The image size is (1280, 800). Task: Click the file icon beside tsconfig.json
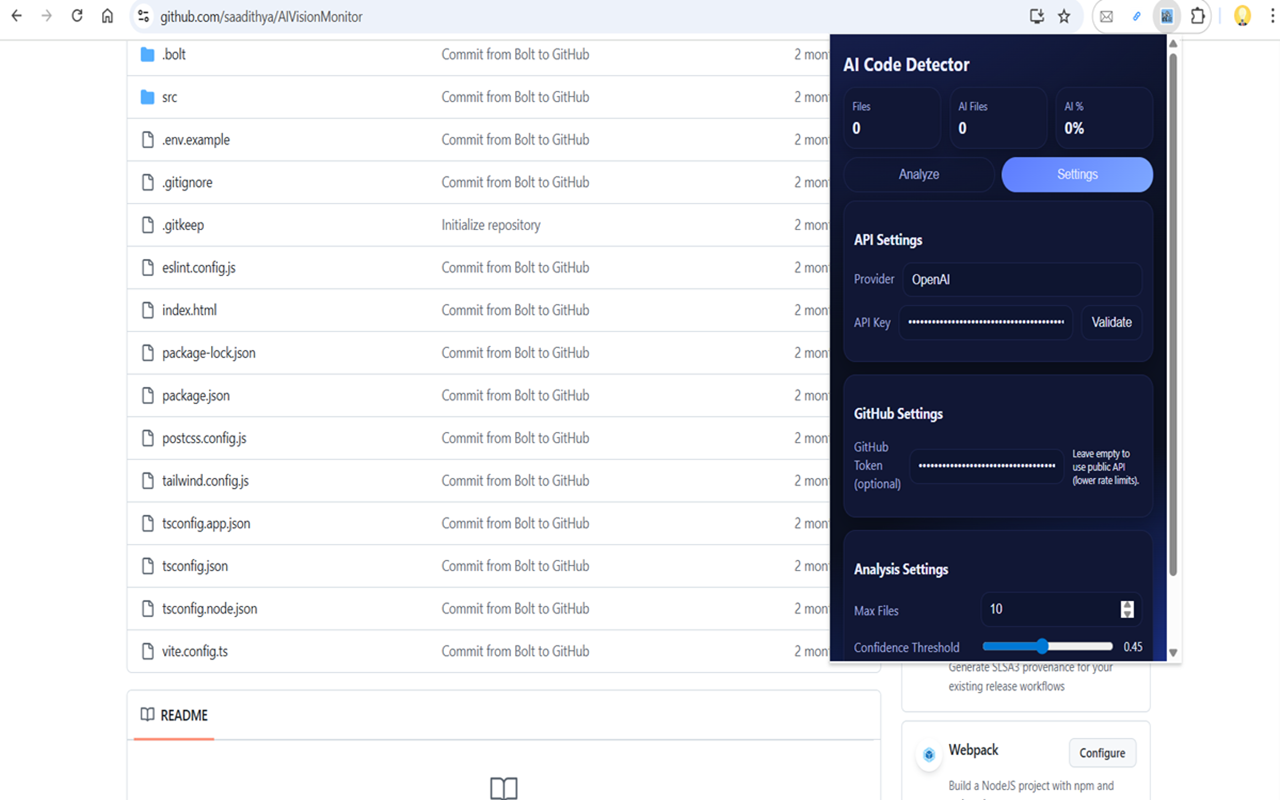pyautogui.click(x=148, y=566)
